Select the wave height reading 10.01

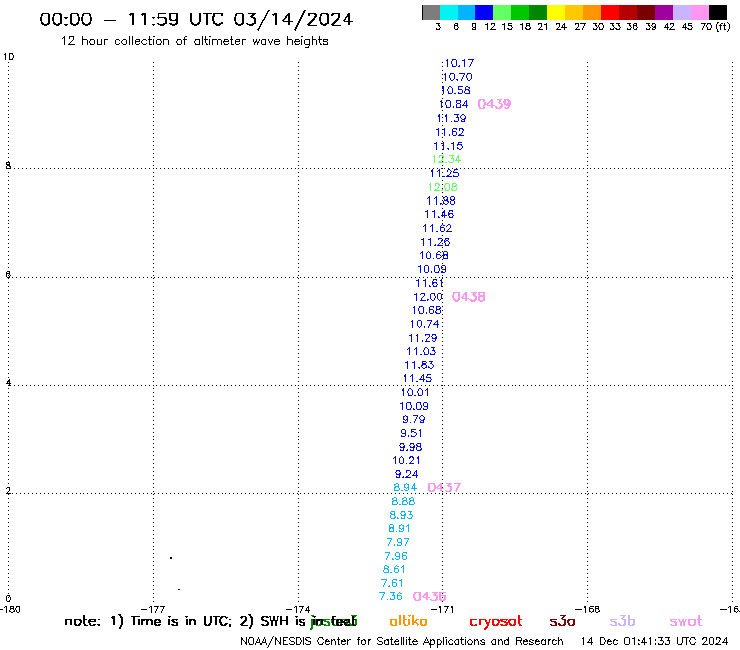point(415,392)
